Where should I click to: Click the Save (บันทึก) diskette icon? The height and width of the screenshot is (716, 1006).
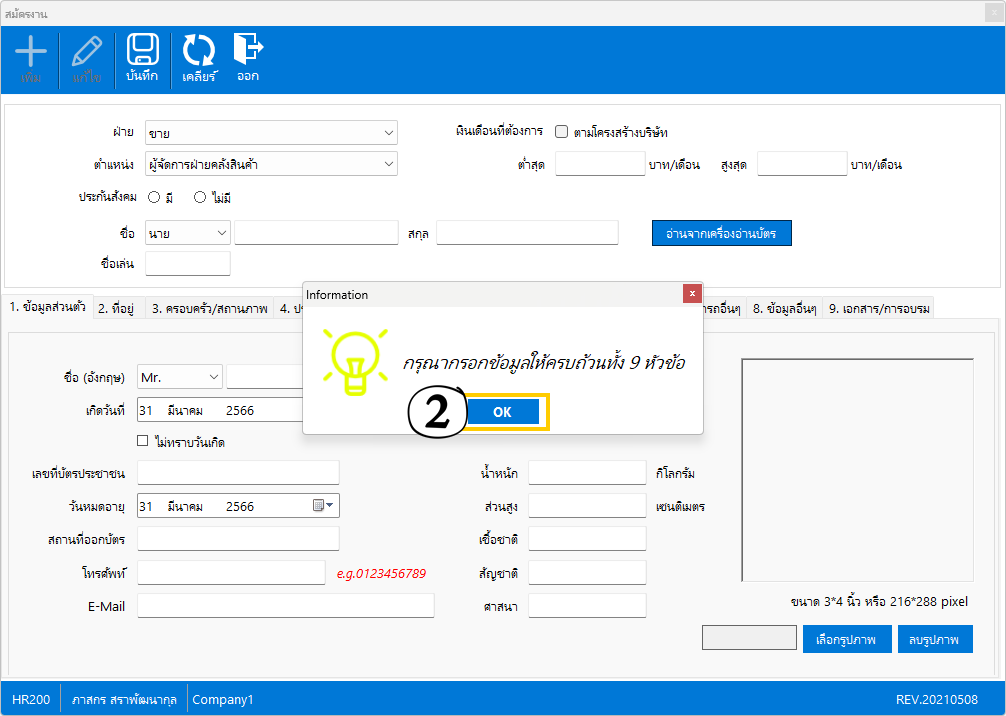pyautogui.click(x=142, y=52)
